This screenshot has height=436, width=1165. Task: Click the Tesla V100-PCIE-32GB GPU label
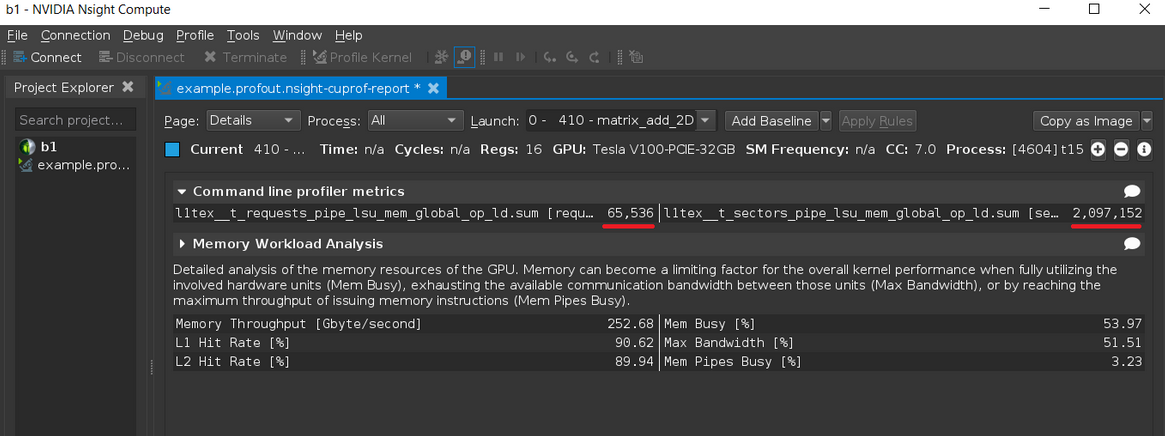coord(664,149)
